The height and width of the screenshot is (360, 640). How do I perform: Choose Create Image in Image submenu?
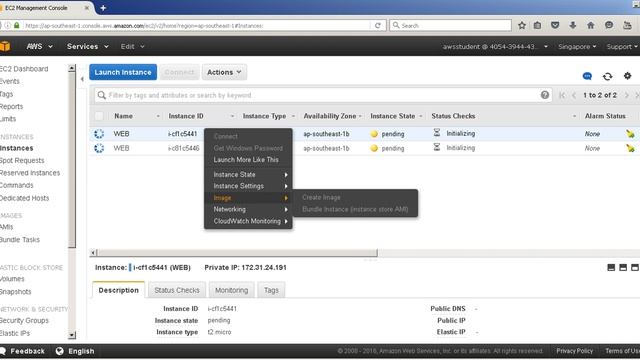321,197
